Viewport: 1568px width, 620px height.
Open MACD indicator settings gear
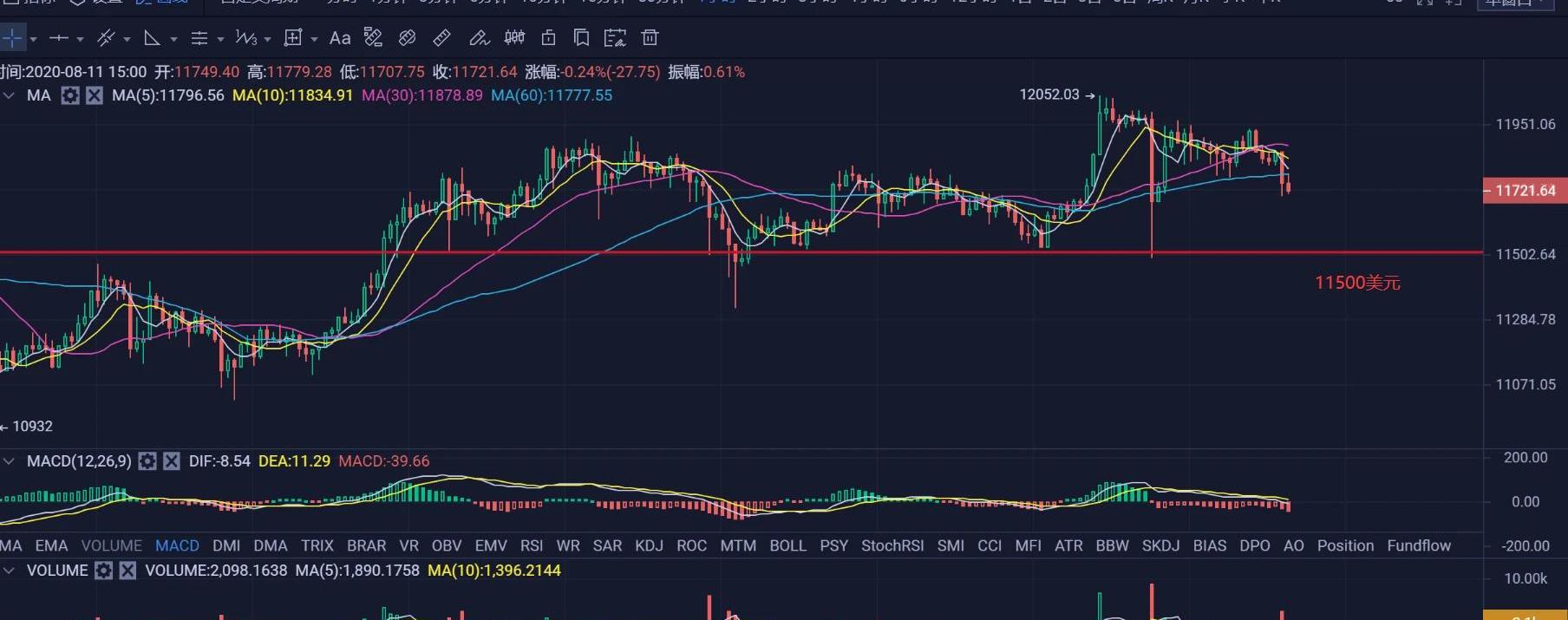tap(147, 461)
